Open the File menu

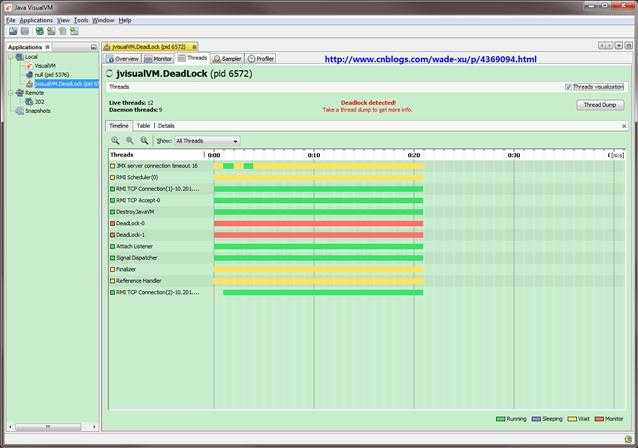(11, 20)
